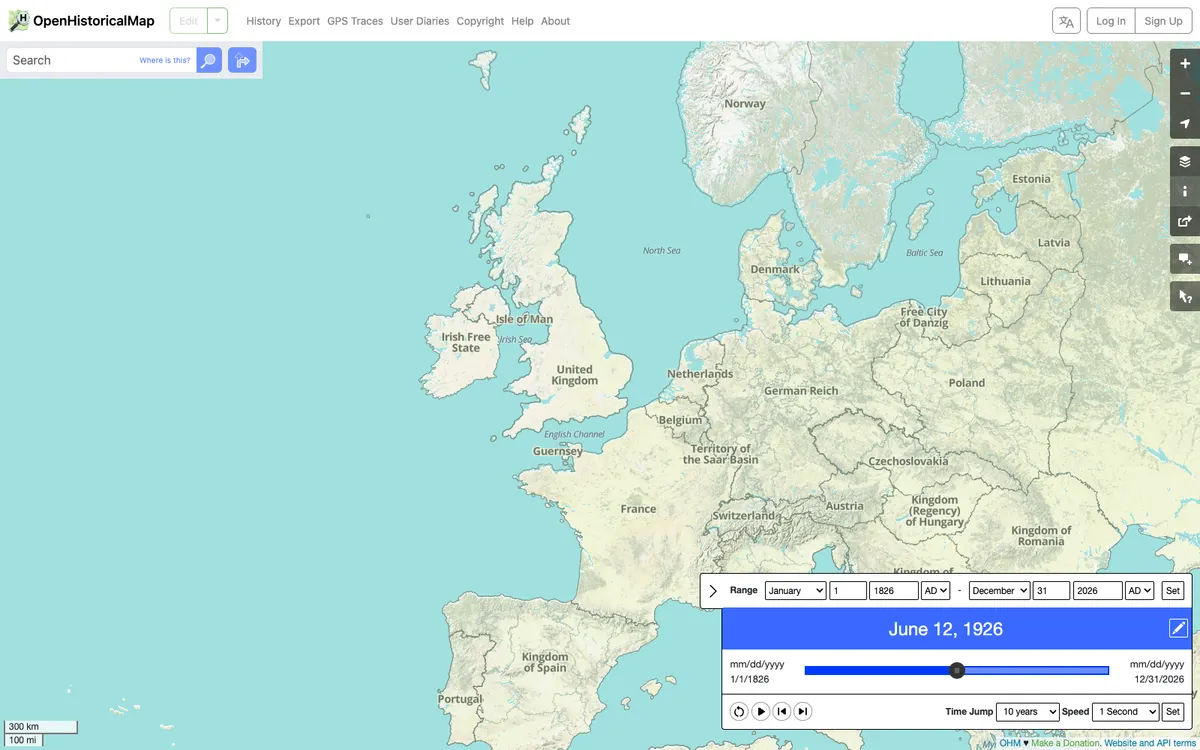Open the end month December dropdown
1200x750 pixels.
[x=999, y=591]
